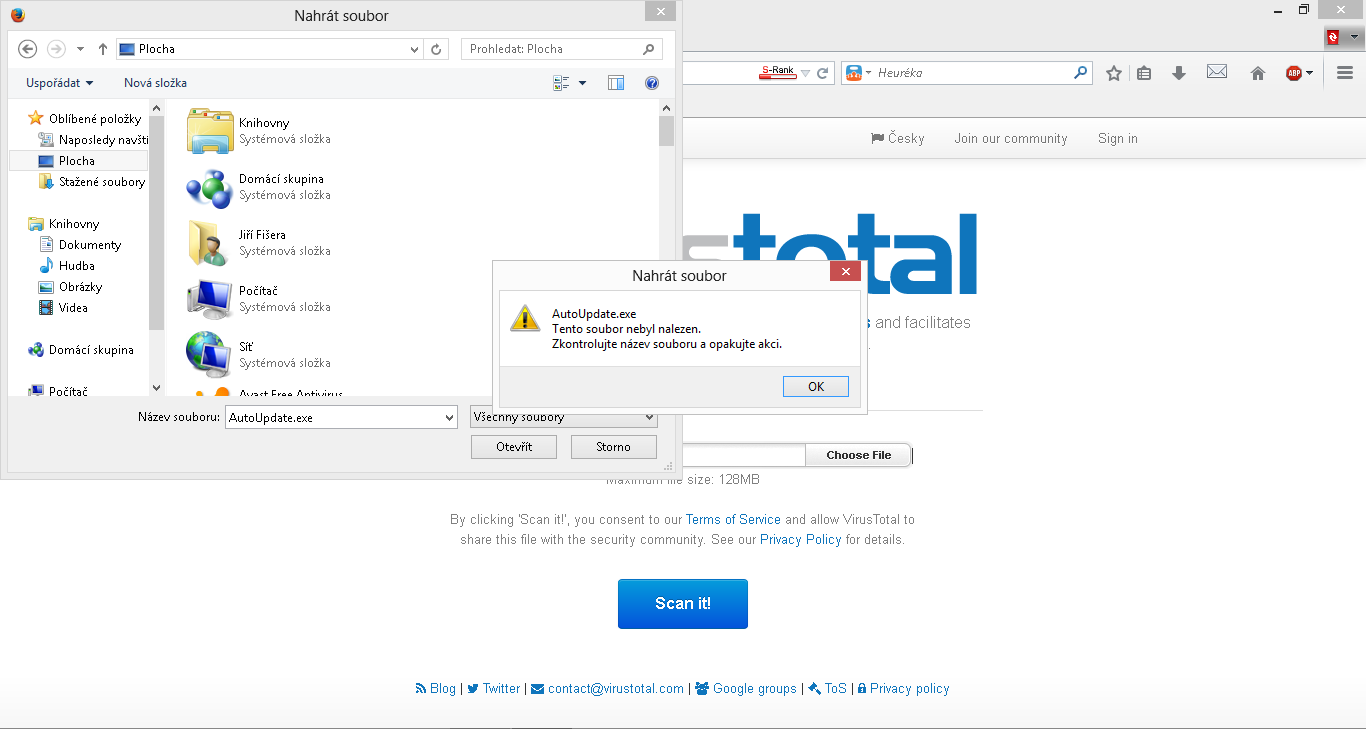Go up one folder level
The height and width of the screenshot is (729, 1366).
click(x=103, y=49)
